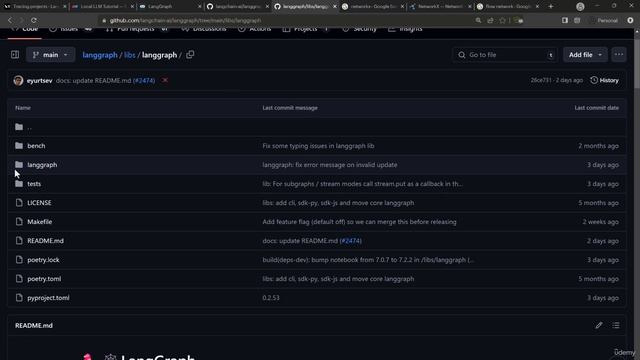Open the eyurtsev author profile link

[40, 81]
